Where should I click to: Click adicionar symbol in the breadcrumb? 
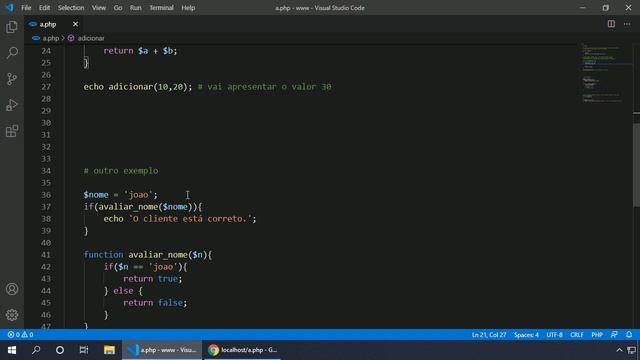[x=91, y=38]
